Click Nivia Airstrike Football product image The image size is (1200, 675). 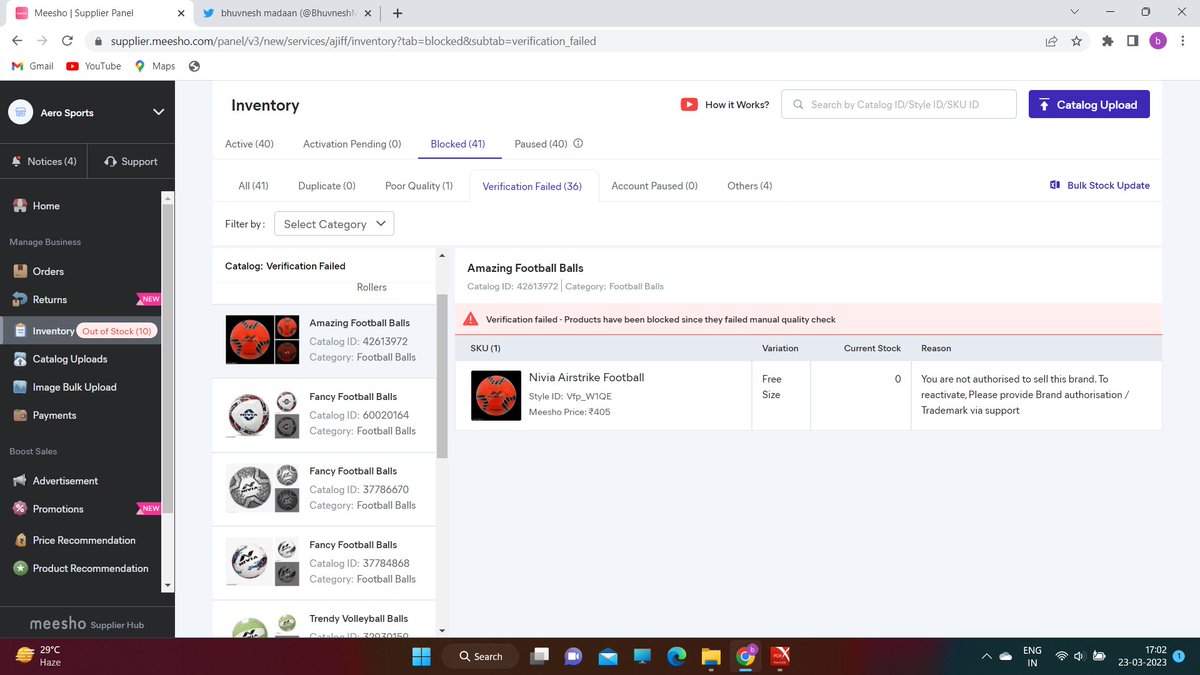[x=496, y=395]
